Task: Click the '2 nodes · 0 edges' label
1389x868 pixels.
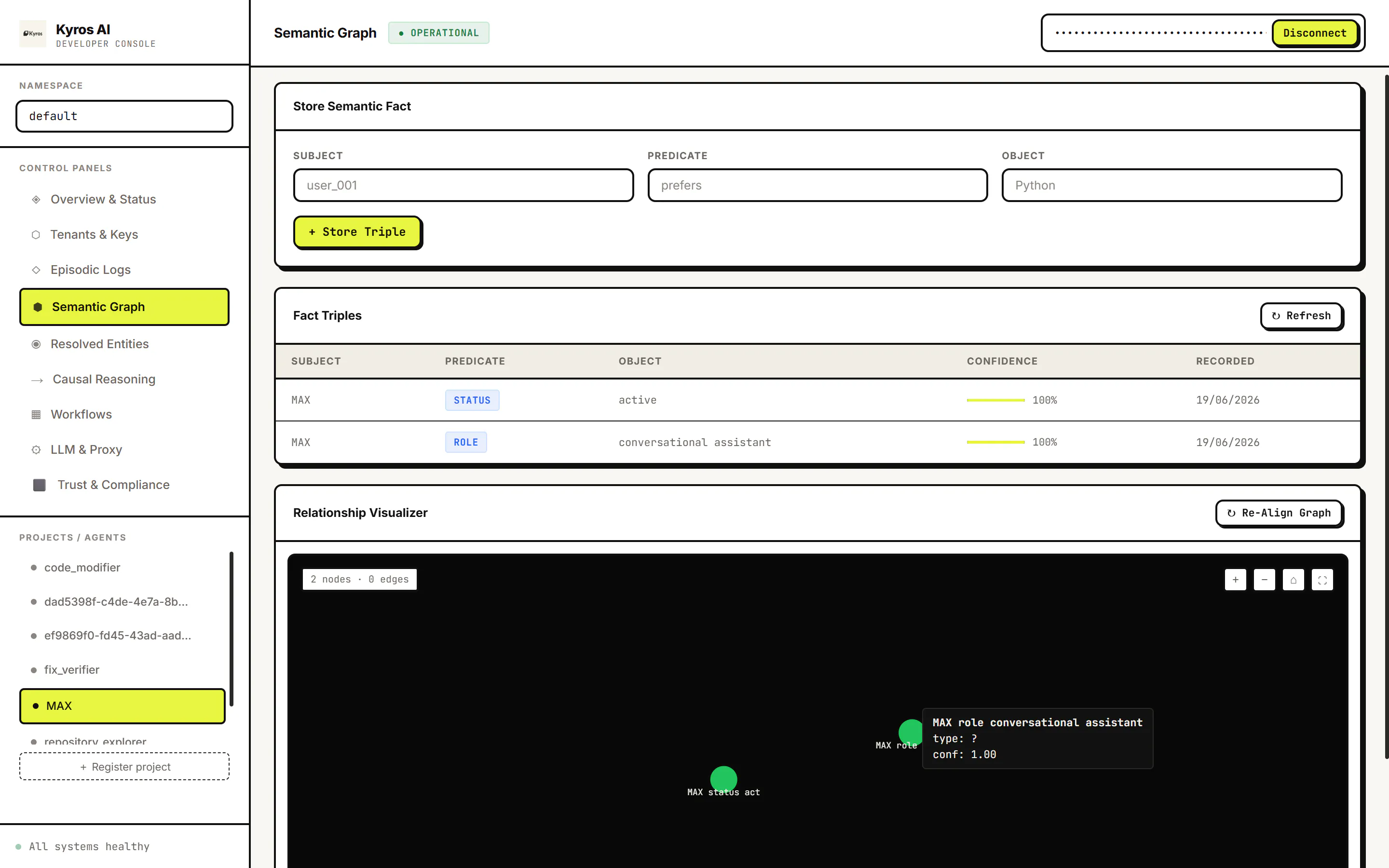Action: [359, 579]
